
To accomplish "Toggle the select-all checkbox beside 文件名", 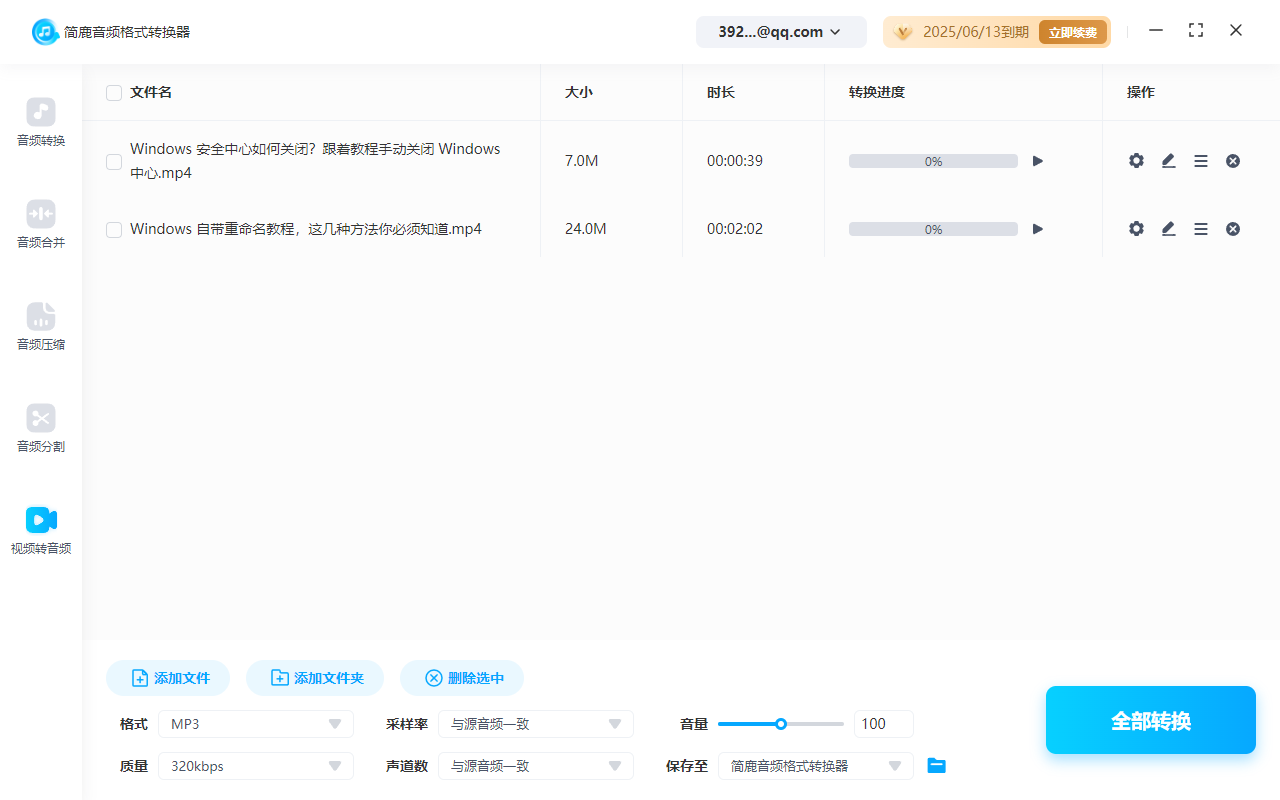I will pyautogui.click(x=114, y=93).
